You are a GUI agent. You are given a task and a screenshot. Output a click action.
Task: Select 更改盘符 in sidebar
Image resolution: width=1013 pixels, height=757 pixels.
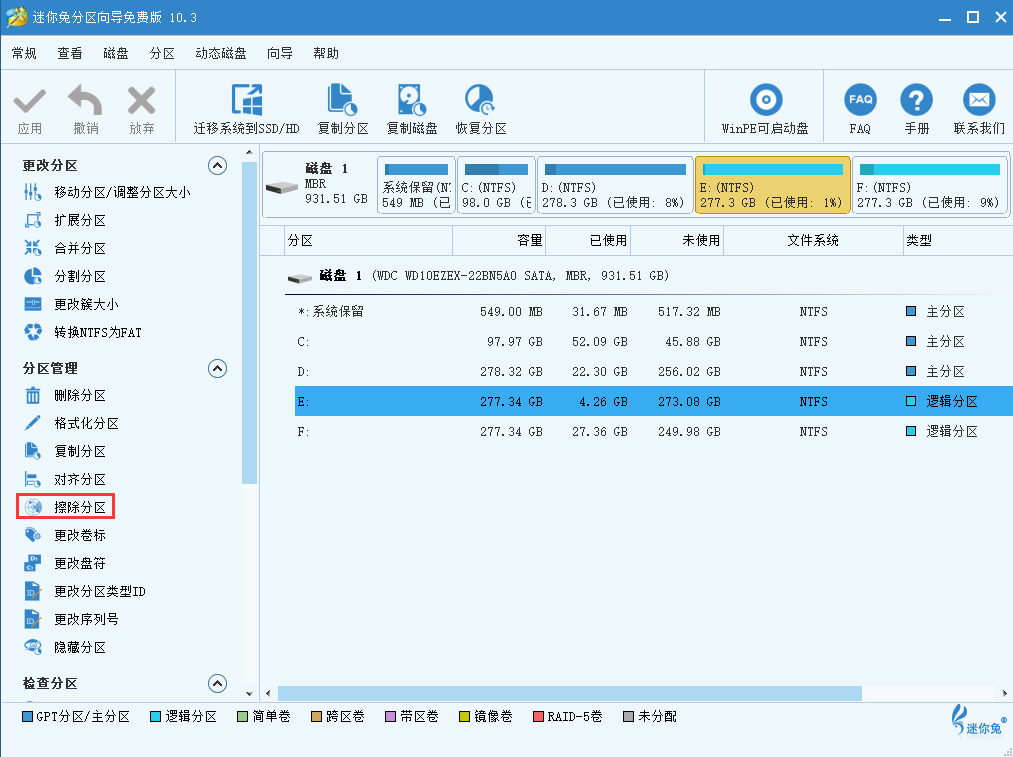point(65,563)
